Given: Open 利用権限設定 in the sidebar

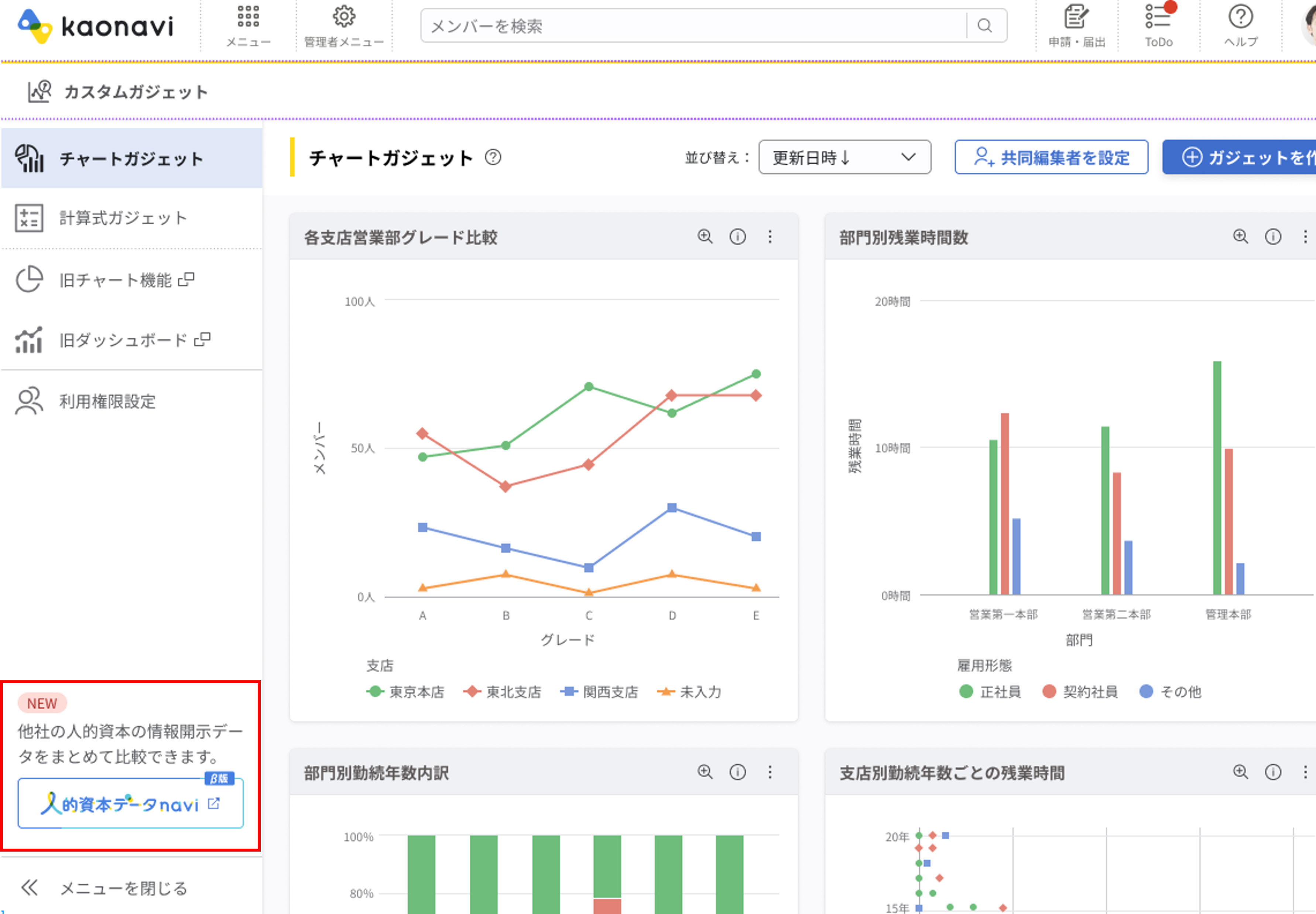Looking at the screenshot, I should [x=107, y=401].
